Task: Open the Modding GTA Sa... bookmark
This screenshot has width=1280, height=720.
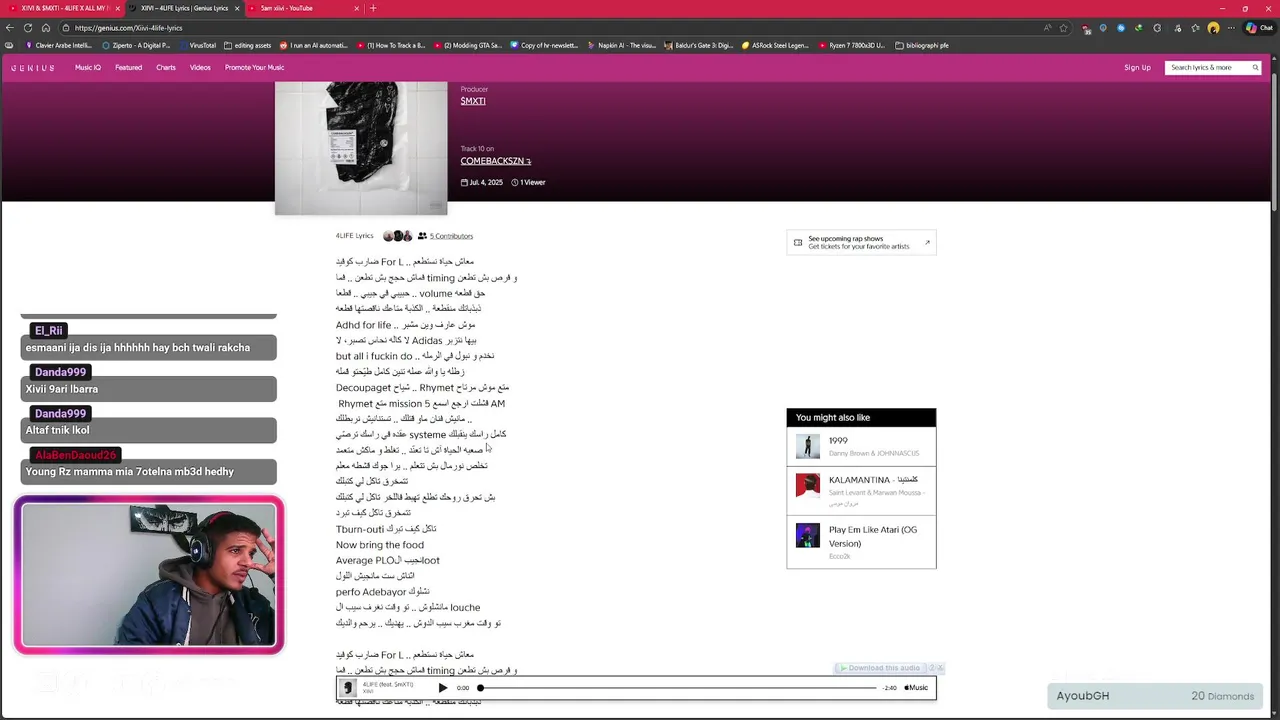Action: tap(468, 45)
